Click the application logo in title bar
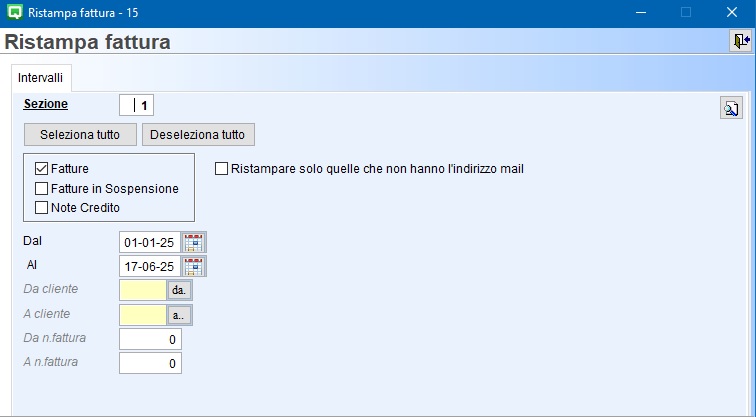Image resolution: width=756 pixels, height=417 pixels. click(15, 13)
